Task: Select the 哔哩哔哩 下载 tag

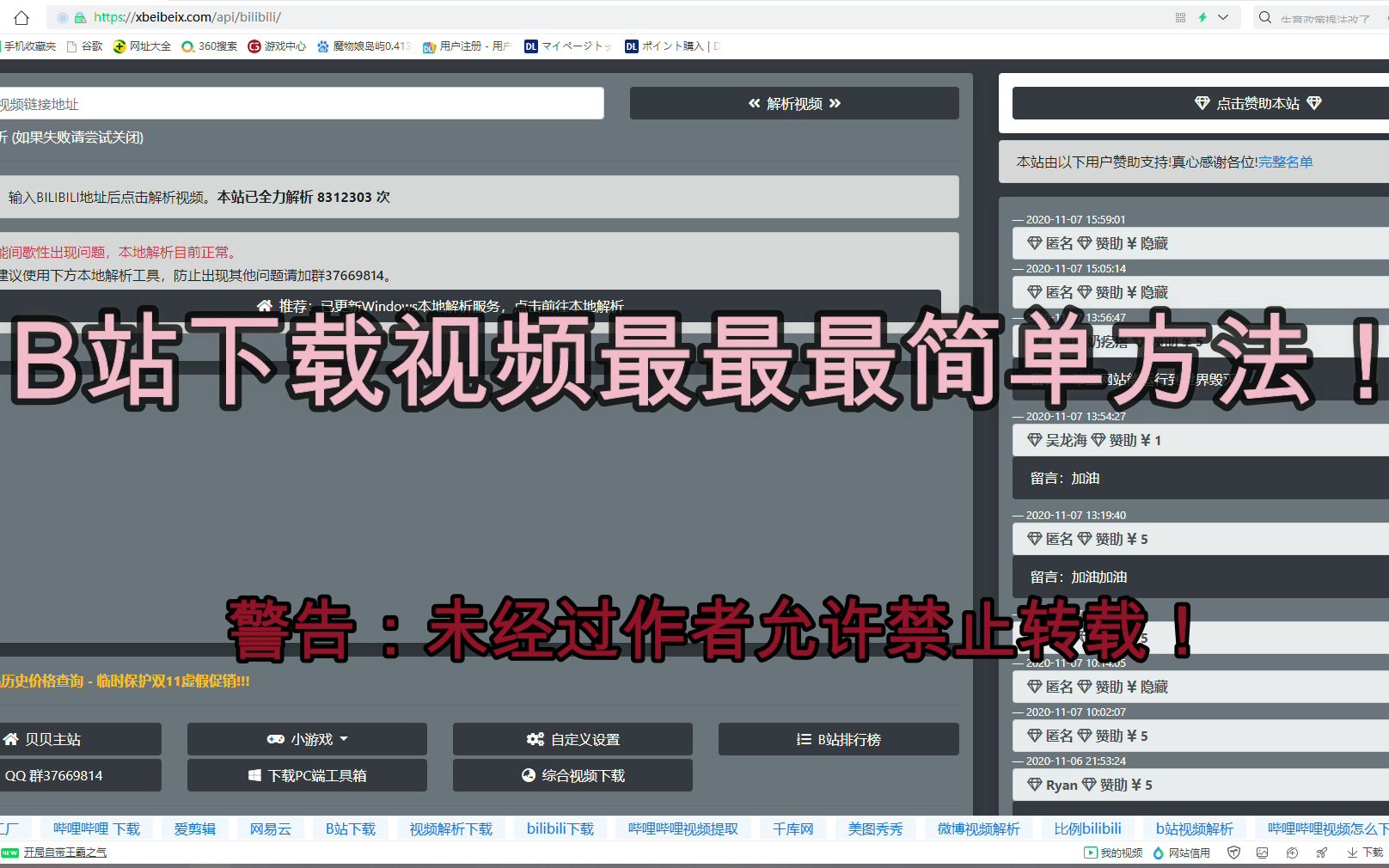Action: (96, 828)
